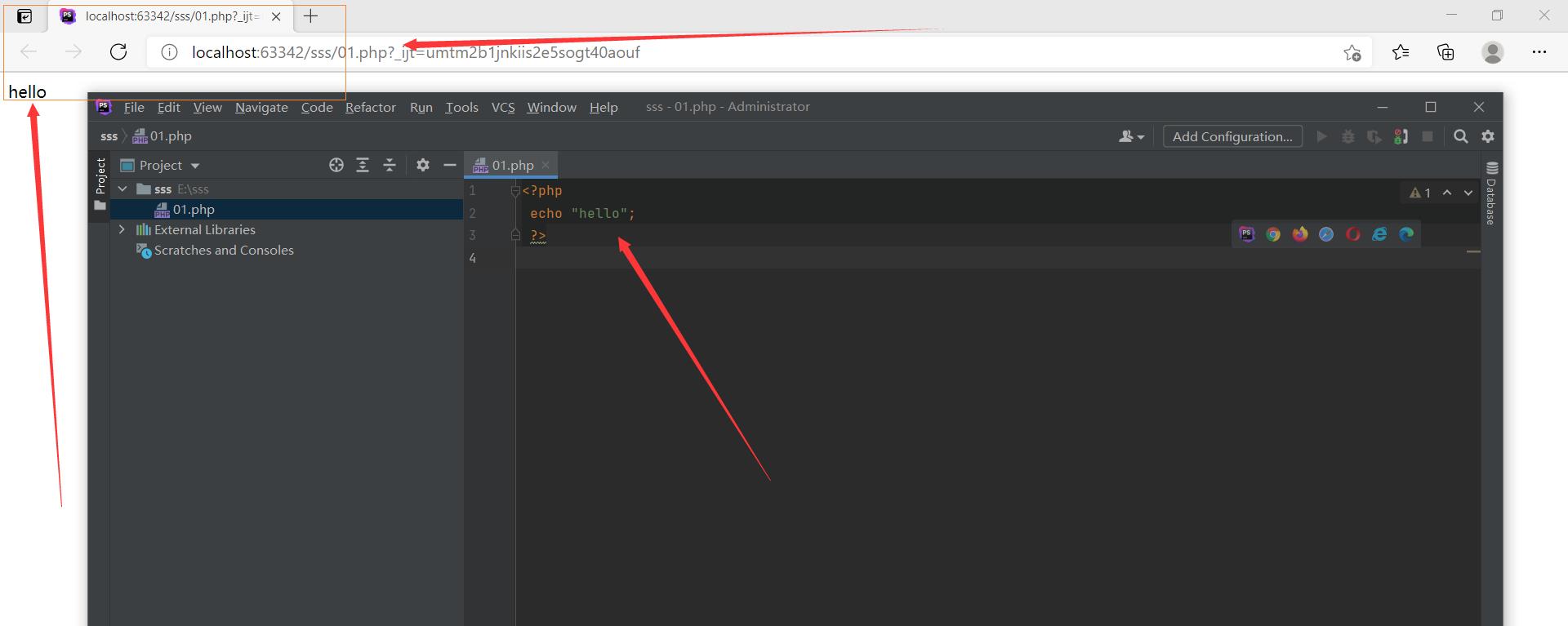Click External Libraries tree item
This screenshot has height=626, width=1568.
pos(205,229)
